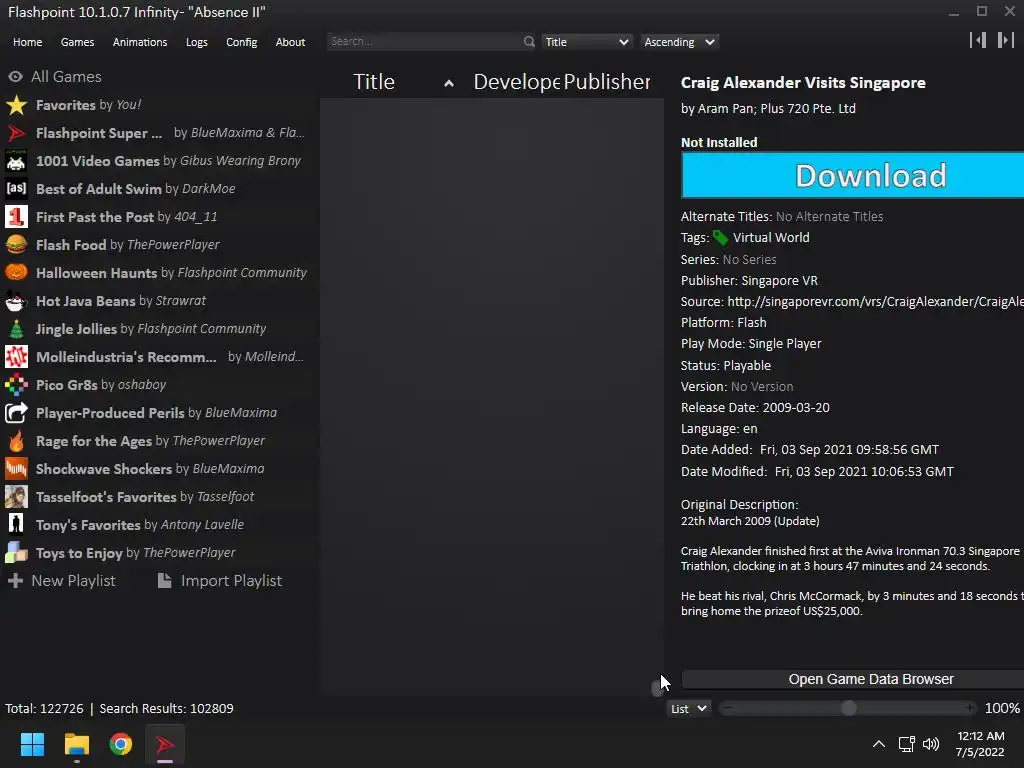Click the Best of Adult Swim [as] icon
1024x768 pixels.
(16, 189)
